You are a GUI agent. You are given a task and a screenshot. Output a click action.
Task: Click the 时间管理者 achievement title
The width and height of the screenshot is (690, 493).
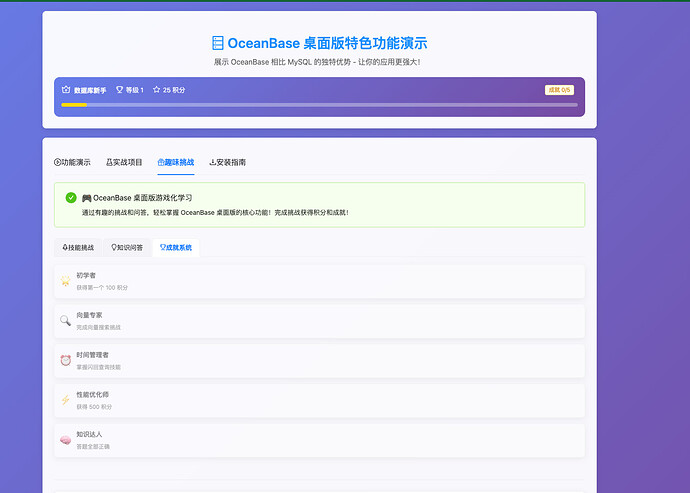(x=92, y=355)
